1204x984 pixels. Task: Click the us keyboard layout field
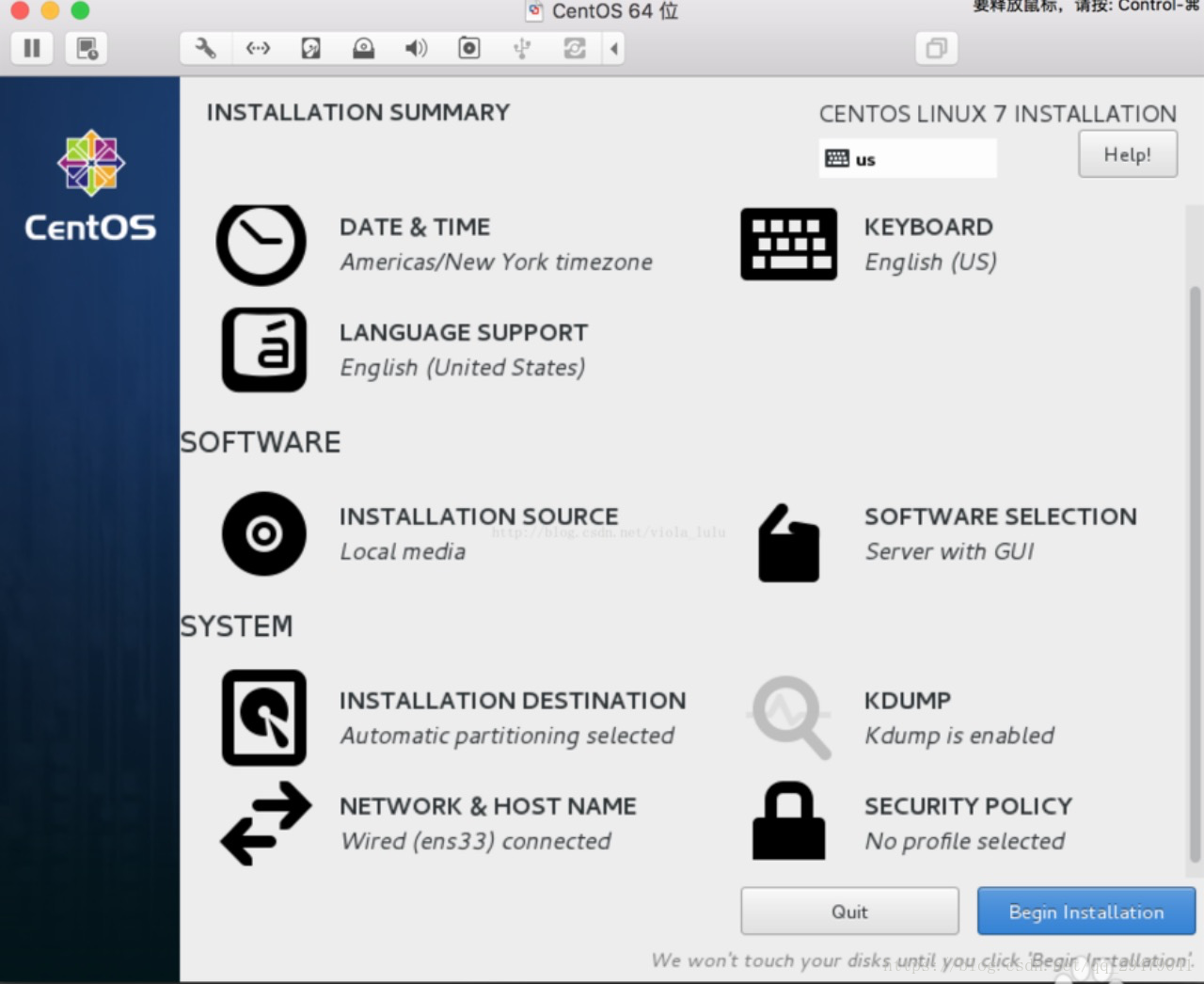tap(908, 158)
